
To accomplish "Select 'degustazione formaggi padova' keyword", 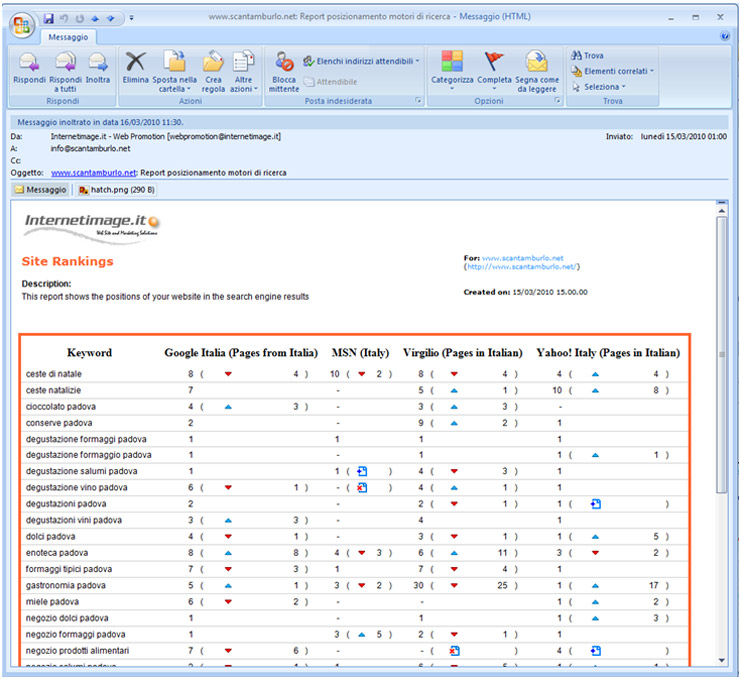I will pos(86,439).
